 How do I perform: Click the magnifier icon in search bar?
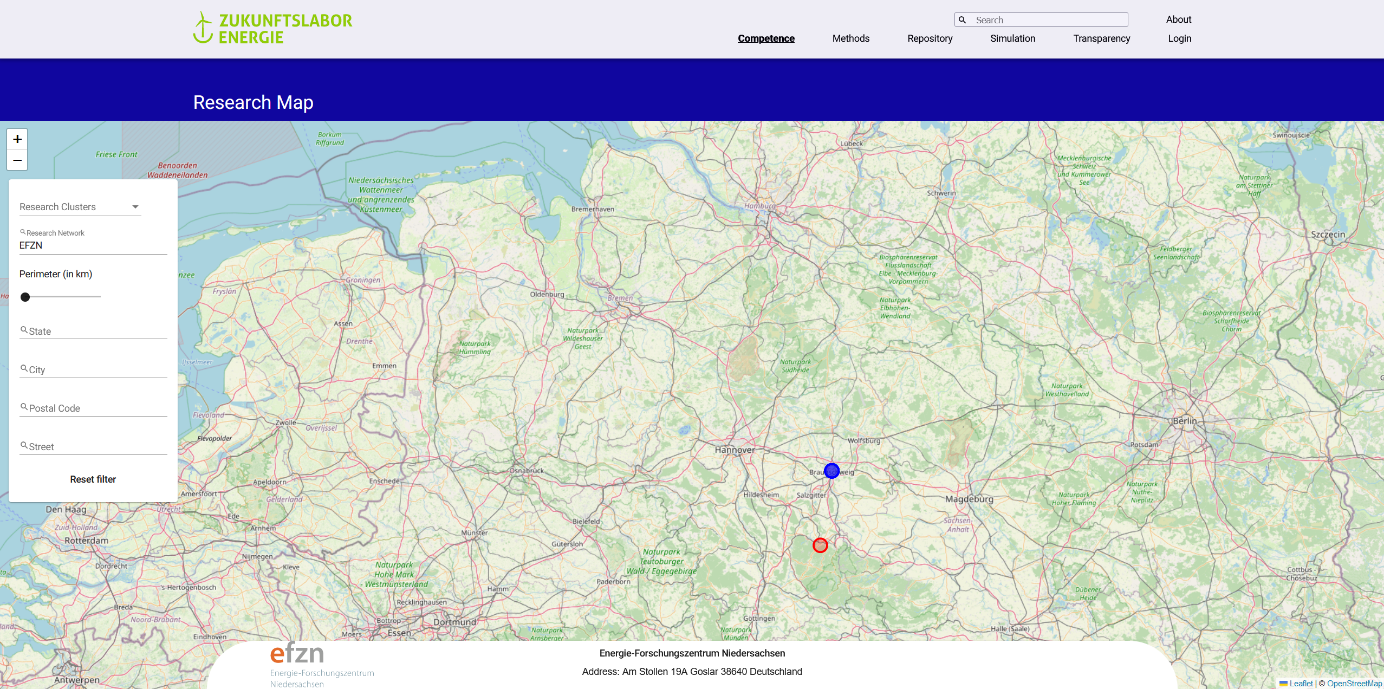(962, 20)
